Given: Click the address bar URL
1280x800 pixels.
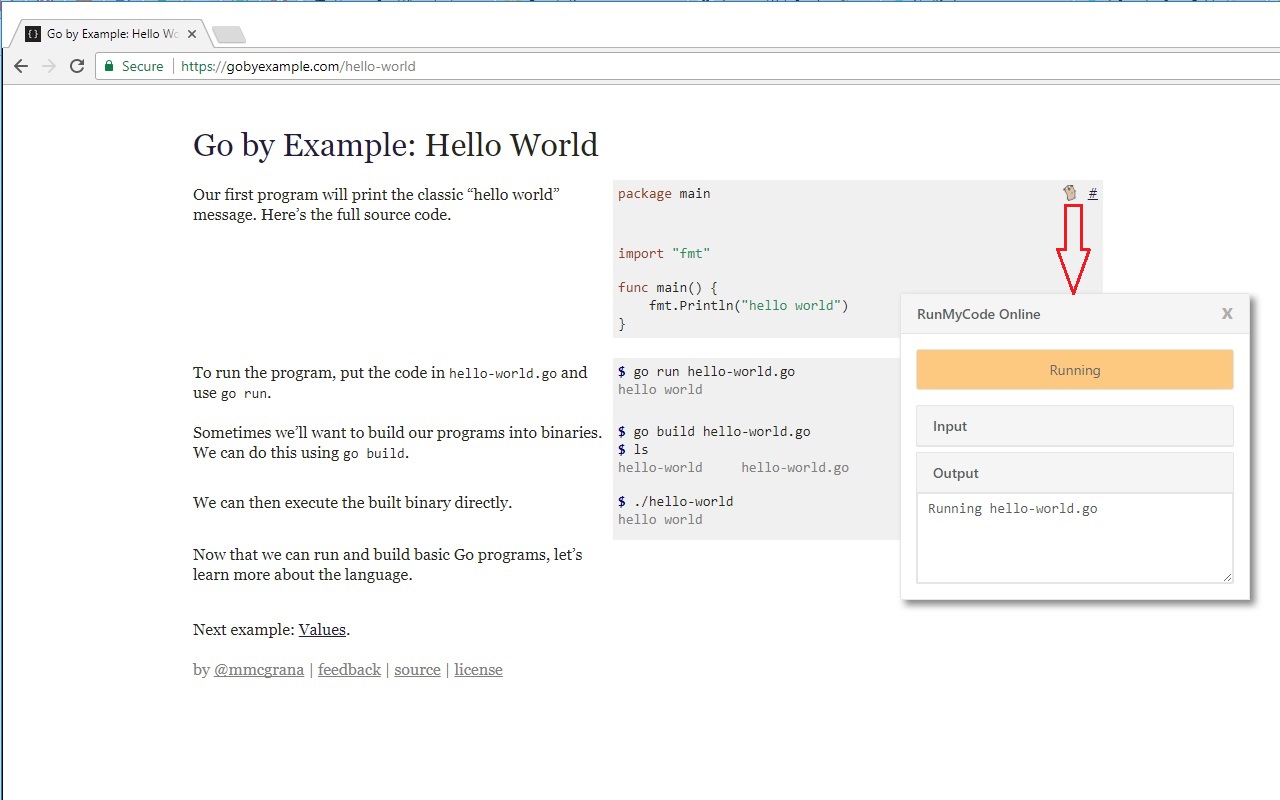Looking at the screenshot, I should pos(298,66).
